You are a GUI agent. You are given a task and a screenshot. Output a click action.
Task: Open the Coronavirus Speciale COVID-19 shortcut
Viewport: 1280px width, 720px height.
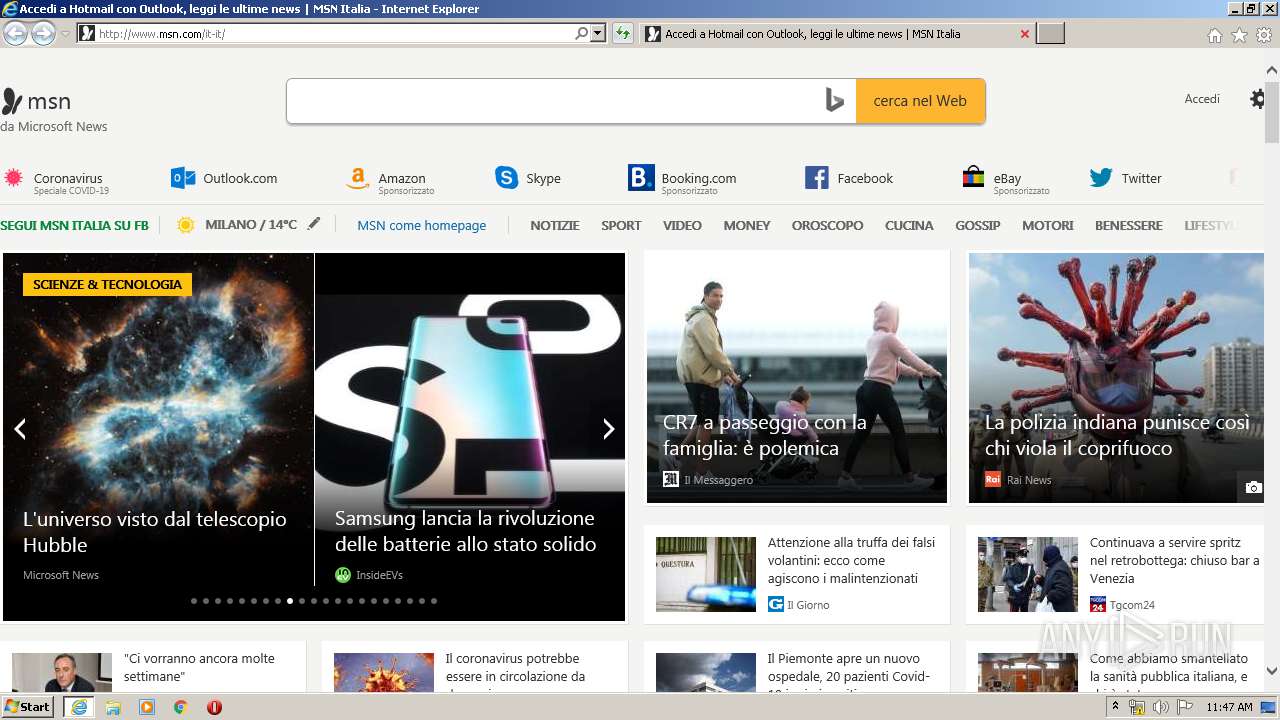[x=57, y=179]
